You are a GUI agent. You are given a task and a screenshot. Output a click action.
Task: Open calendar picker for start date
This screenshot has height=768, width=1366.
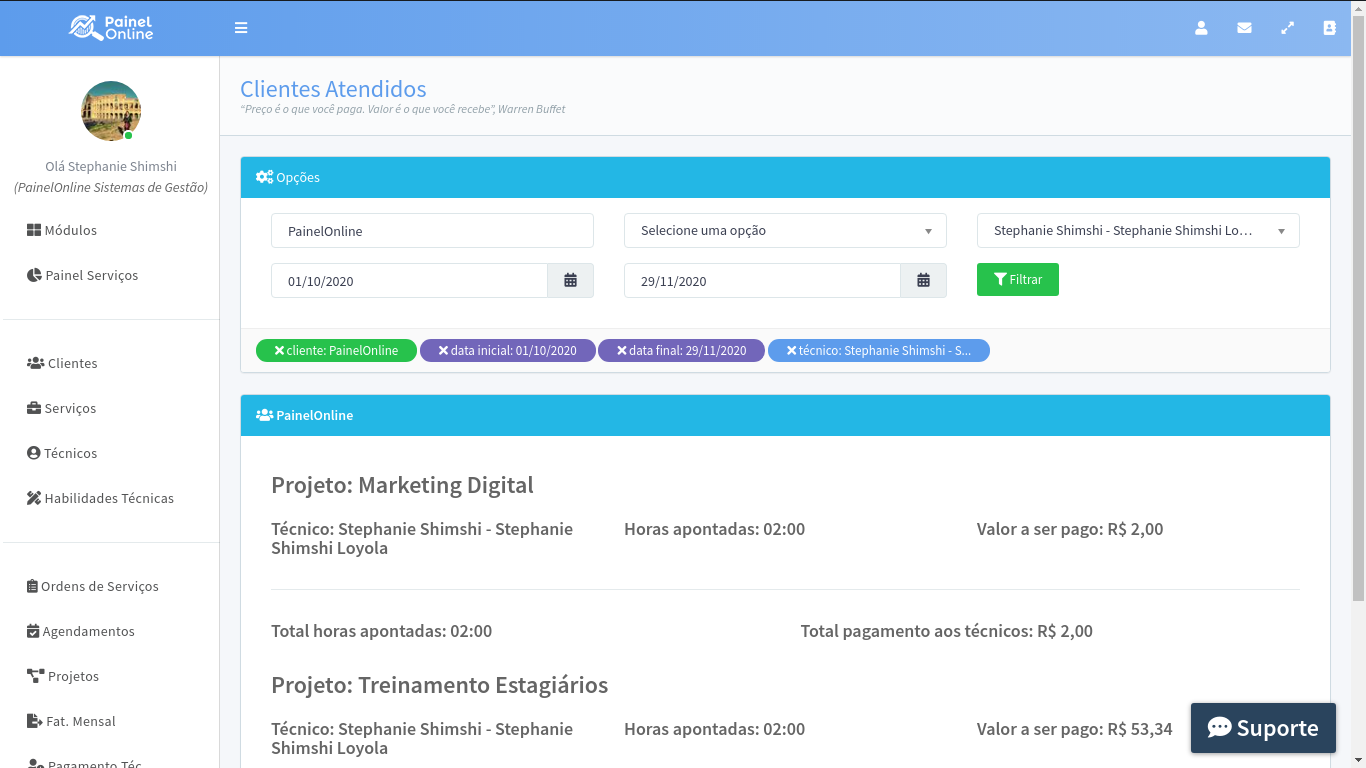pyautogui.click(x=570, y=281)
